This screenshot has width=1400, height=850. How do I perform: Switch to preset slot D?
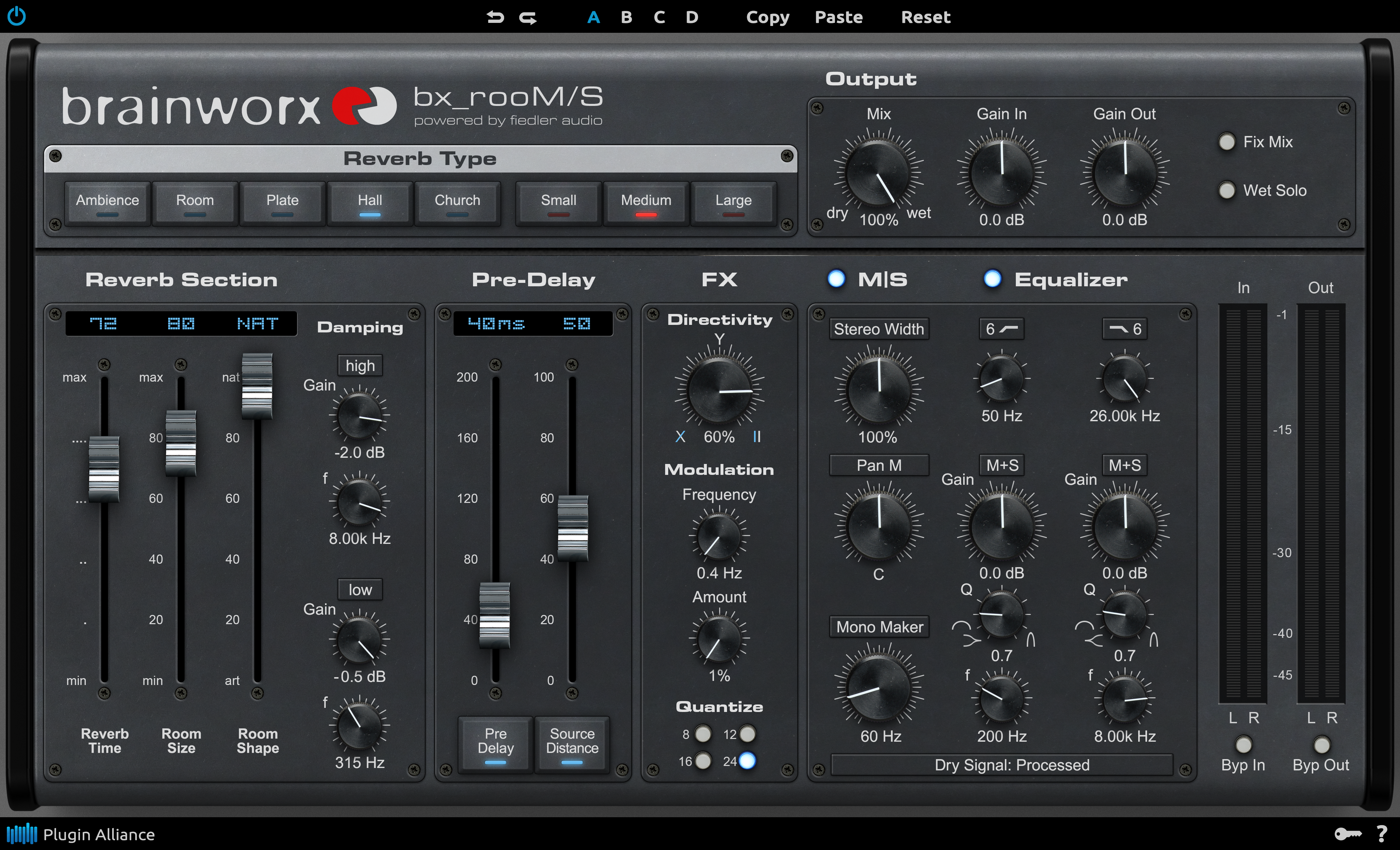pyautogui.click(x=691, y=18)
